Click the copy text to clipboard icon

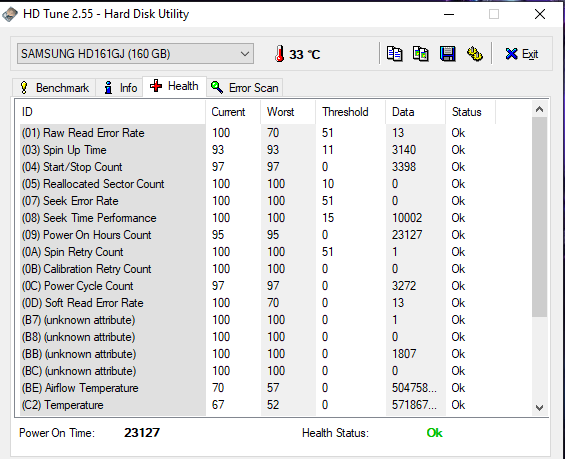[394, 54]
